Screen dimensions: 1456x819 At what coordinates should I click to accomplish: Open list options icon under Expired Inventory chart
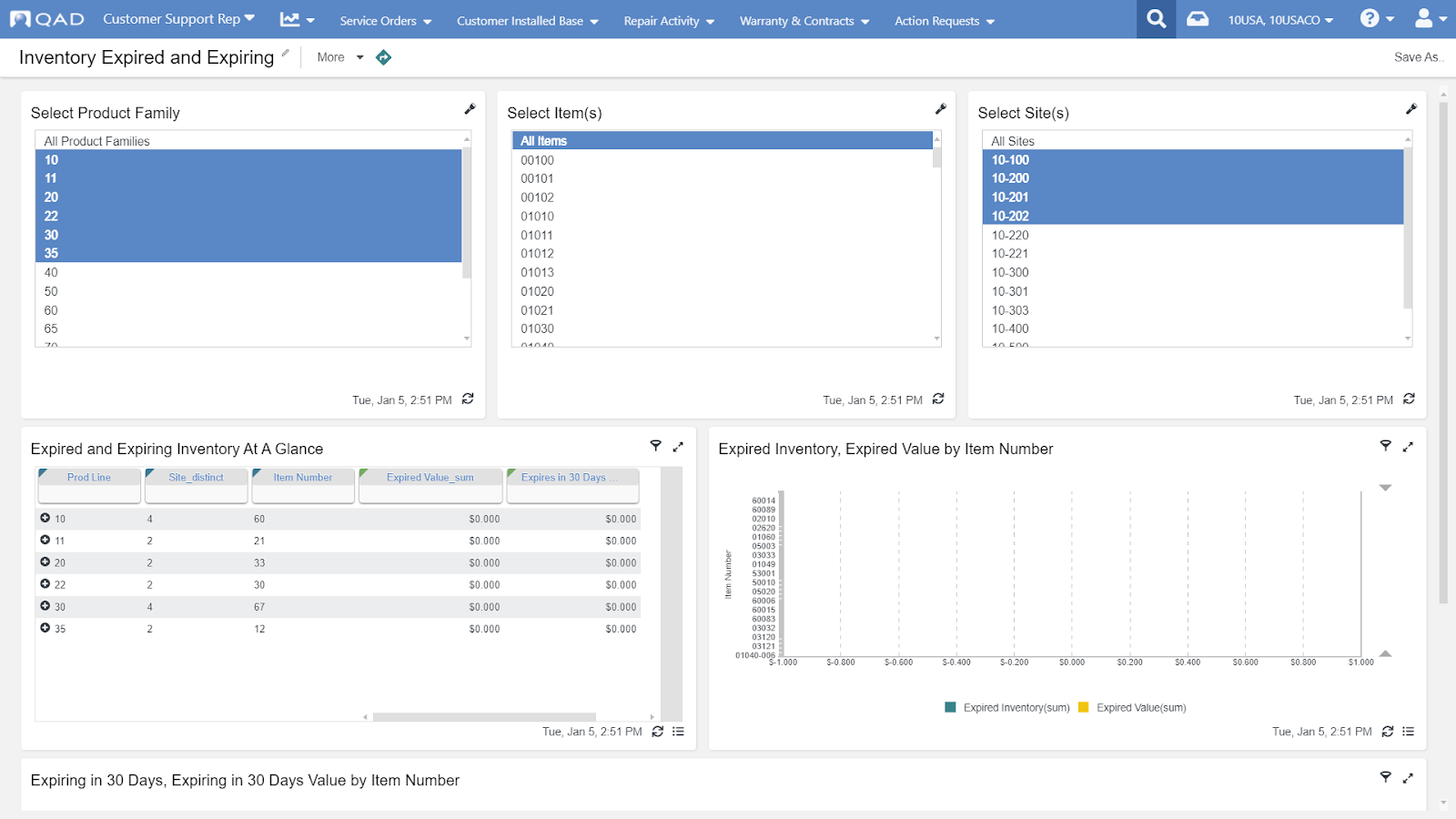(x=1408, y=732)
